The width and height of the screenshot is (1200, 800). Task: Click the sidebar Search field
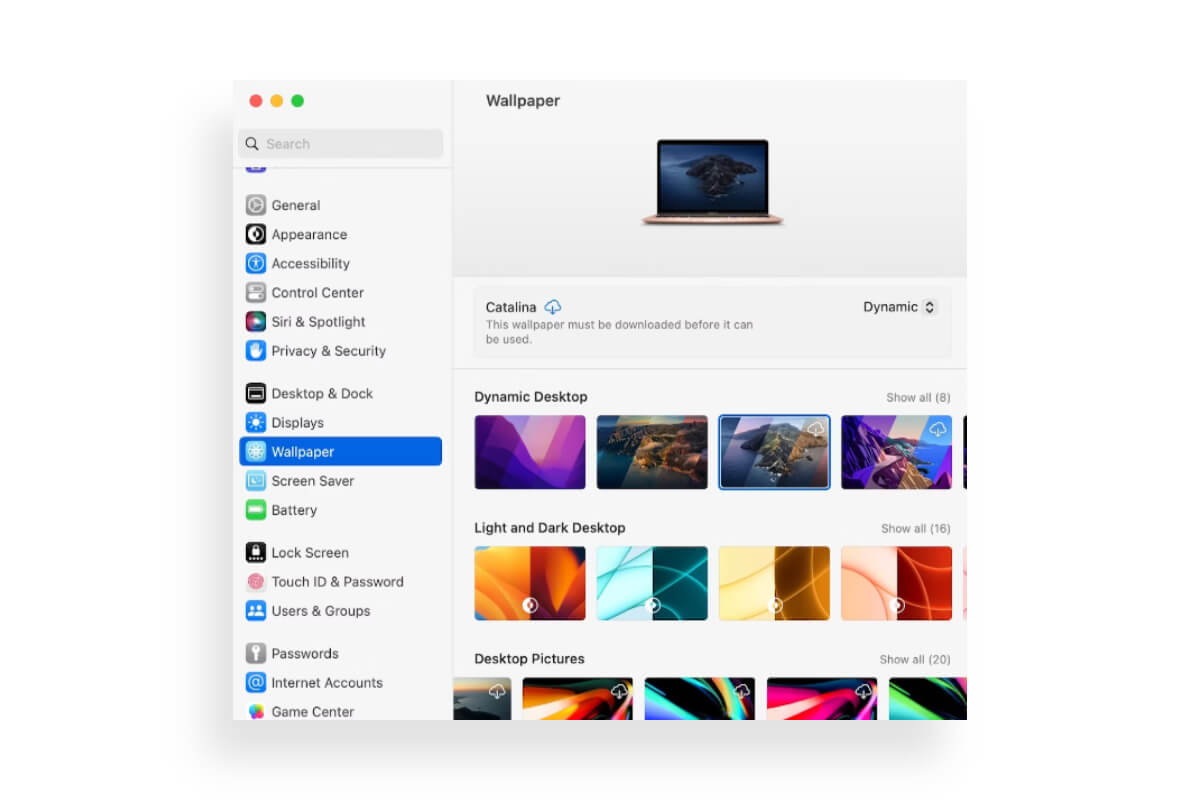339,143
